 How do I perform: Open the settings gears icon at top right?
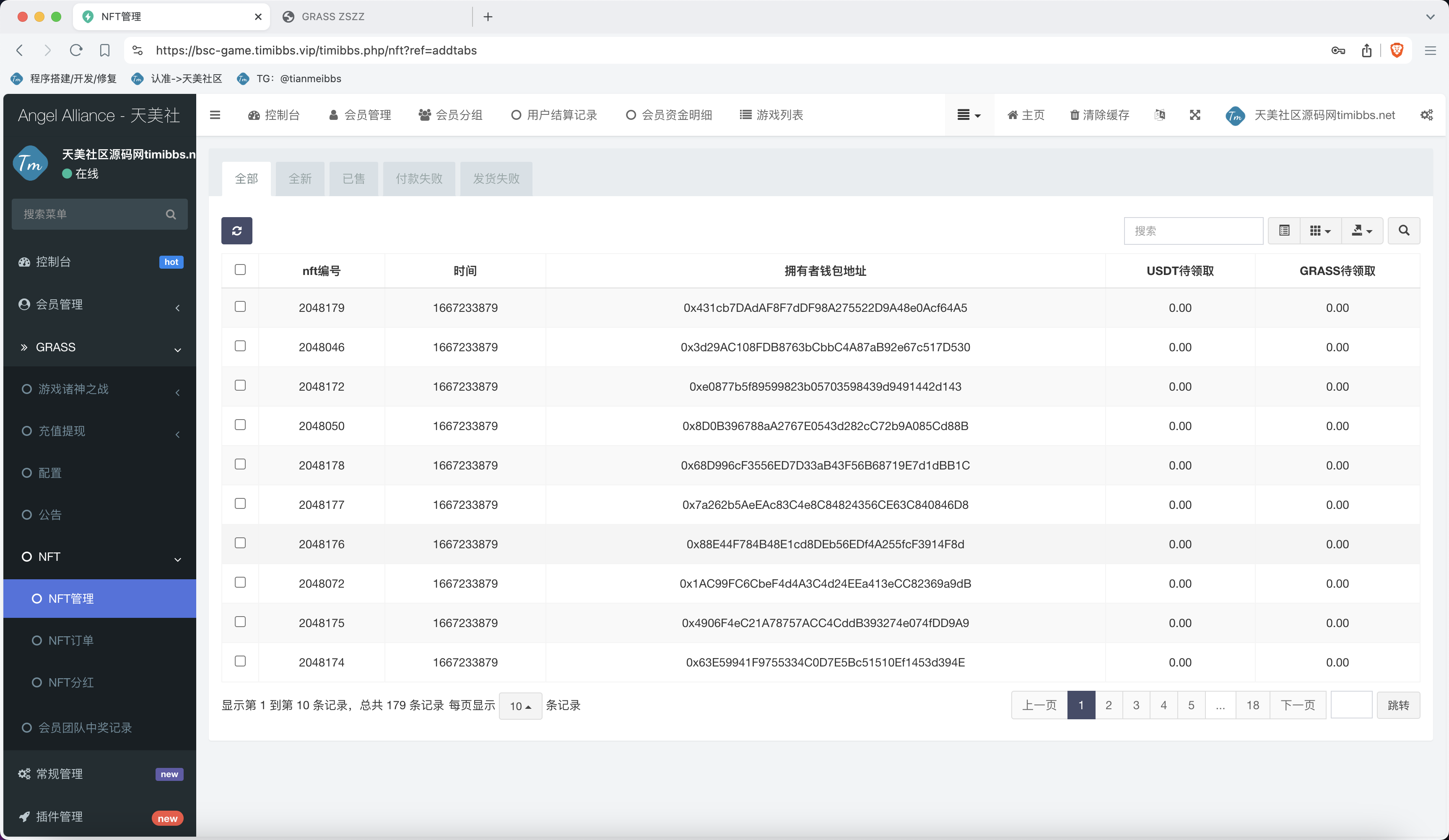[1426, 115]
